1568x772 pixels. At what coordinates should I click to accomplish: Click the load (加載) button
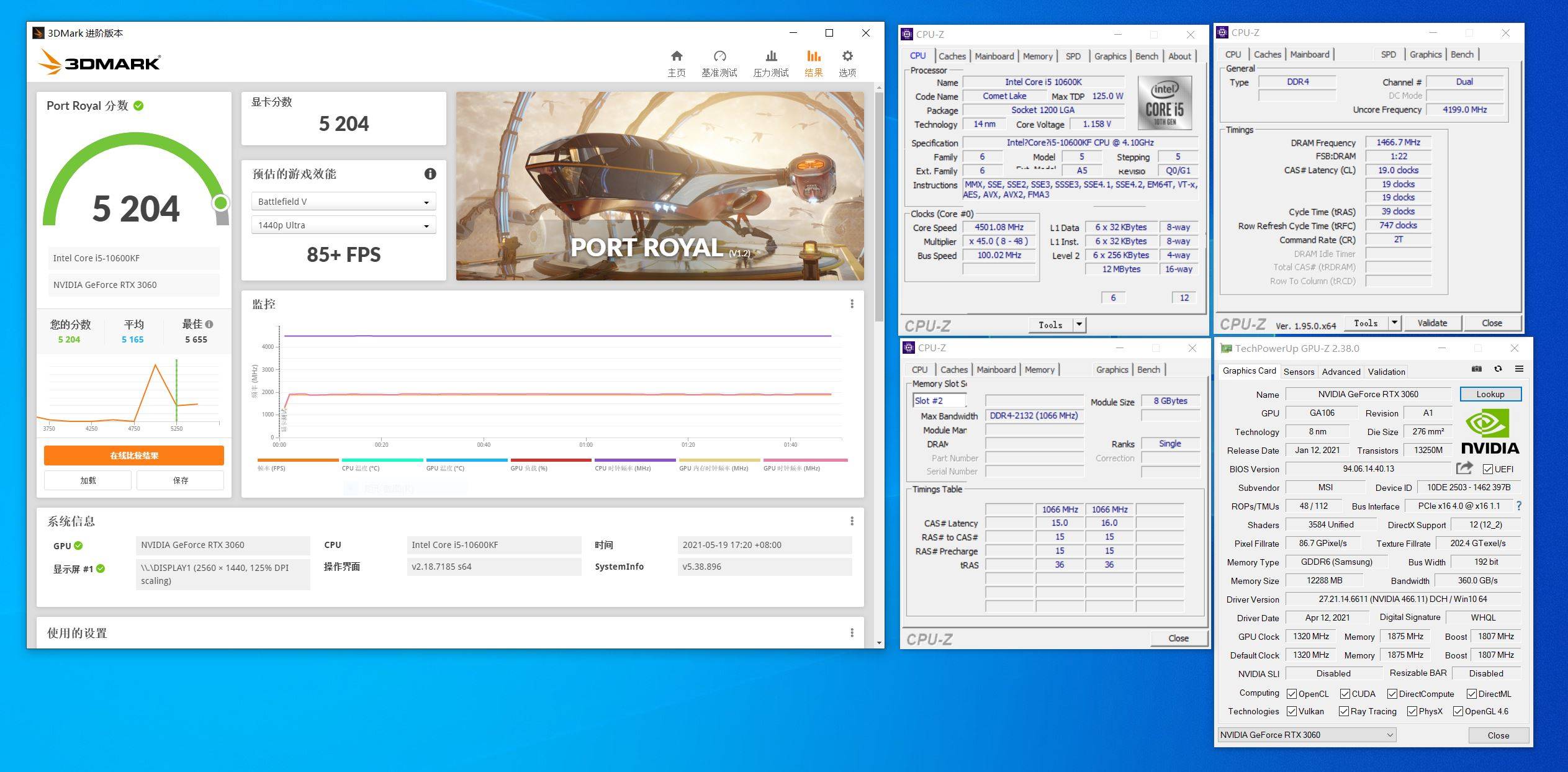[88, 480]
